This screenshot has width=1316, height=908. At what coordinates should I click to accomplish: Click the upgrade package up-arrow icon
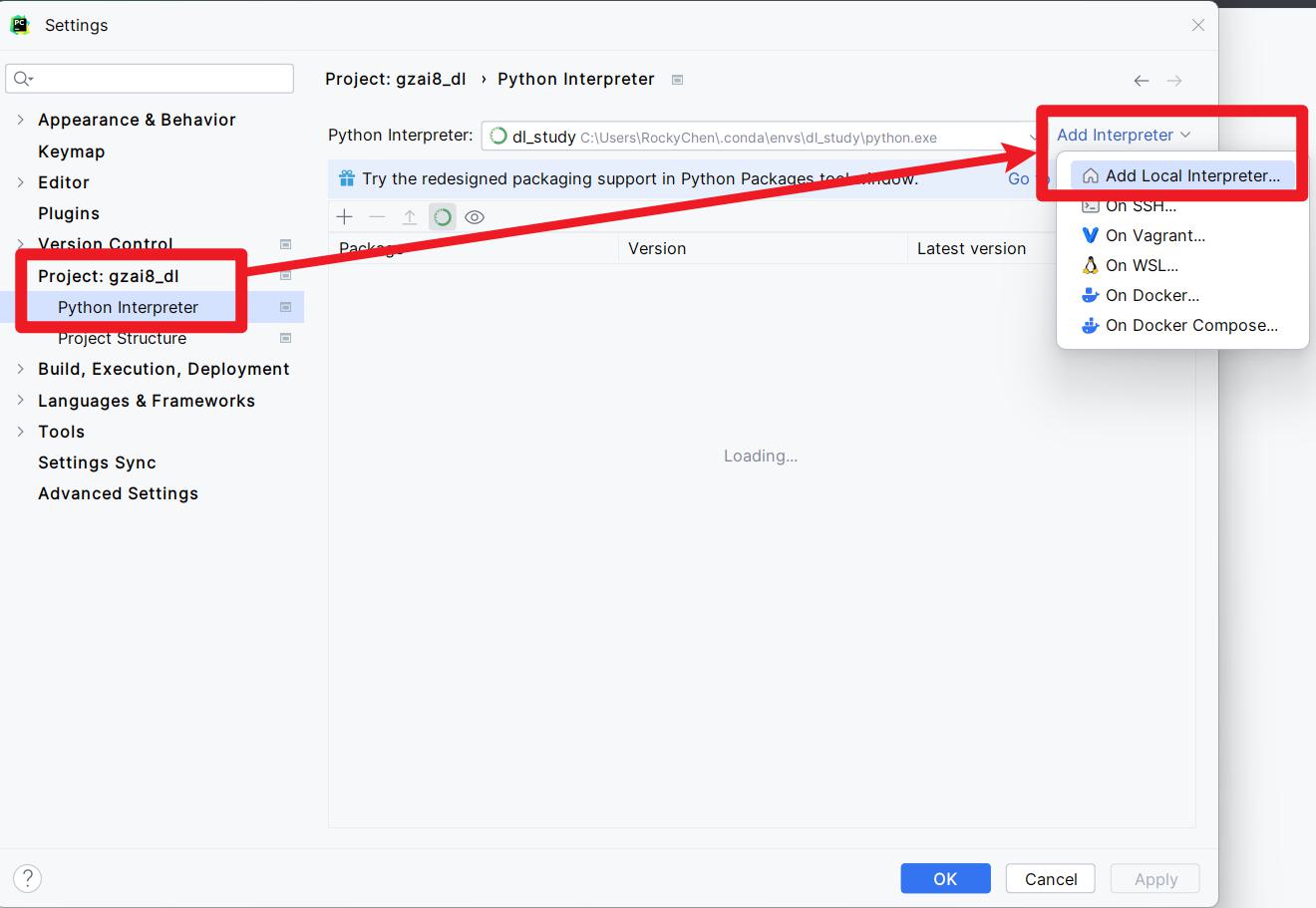tap(410, 217)
